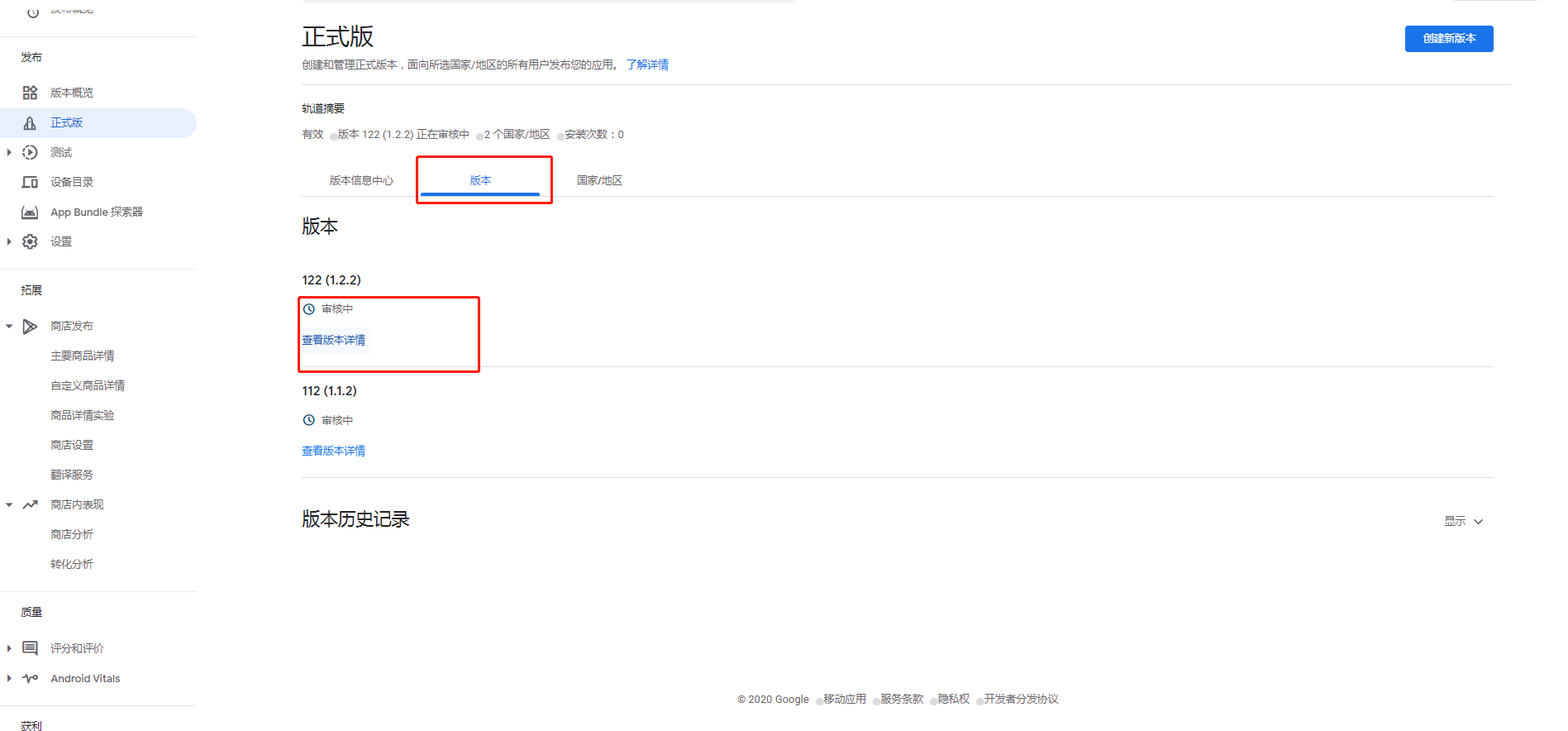Open 版本概览 in the sidebar
1568x731 pixels.
(72, 93)
